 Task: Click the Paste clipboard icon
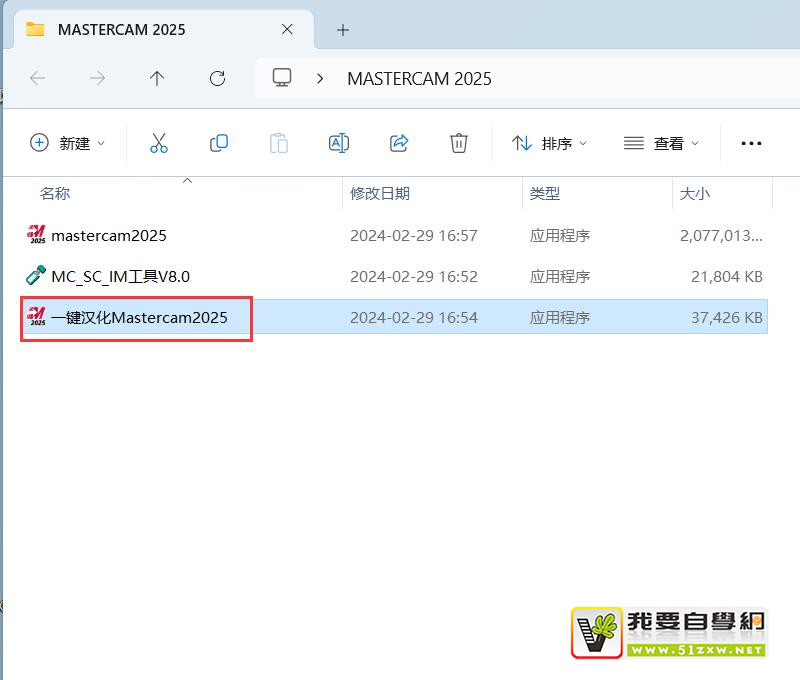point(279,143)
